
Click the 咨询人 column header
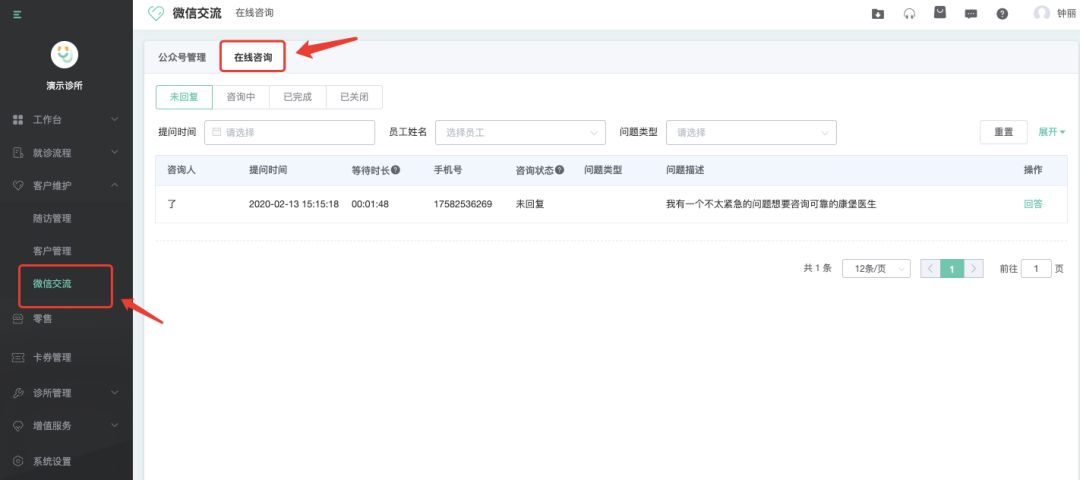[x=182, y=170]
